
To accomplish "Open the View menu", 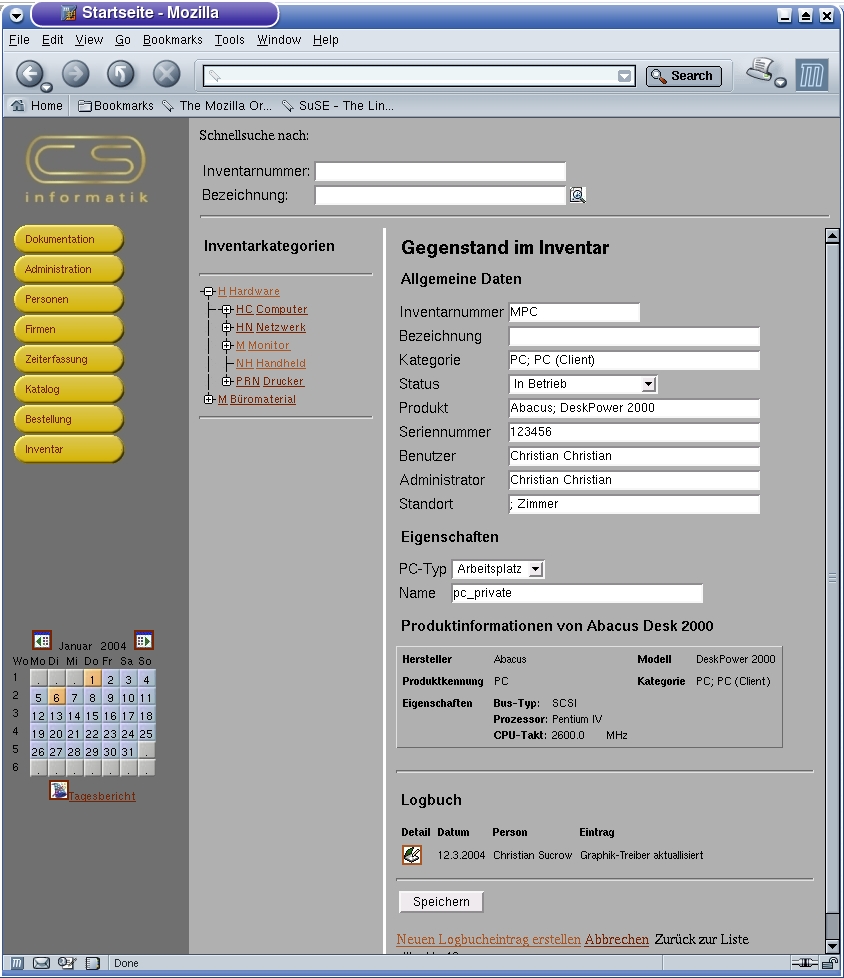I will coord(89,40).
